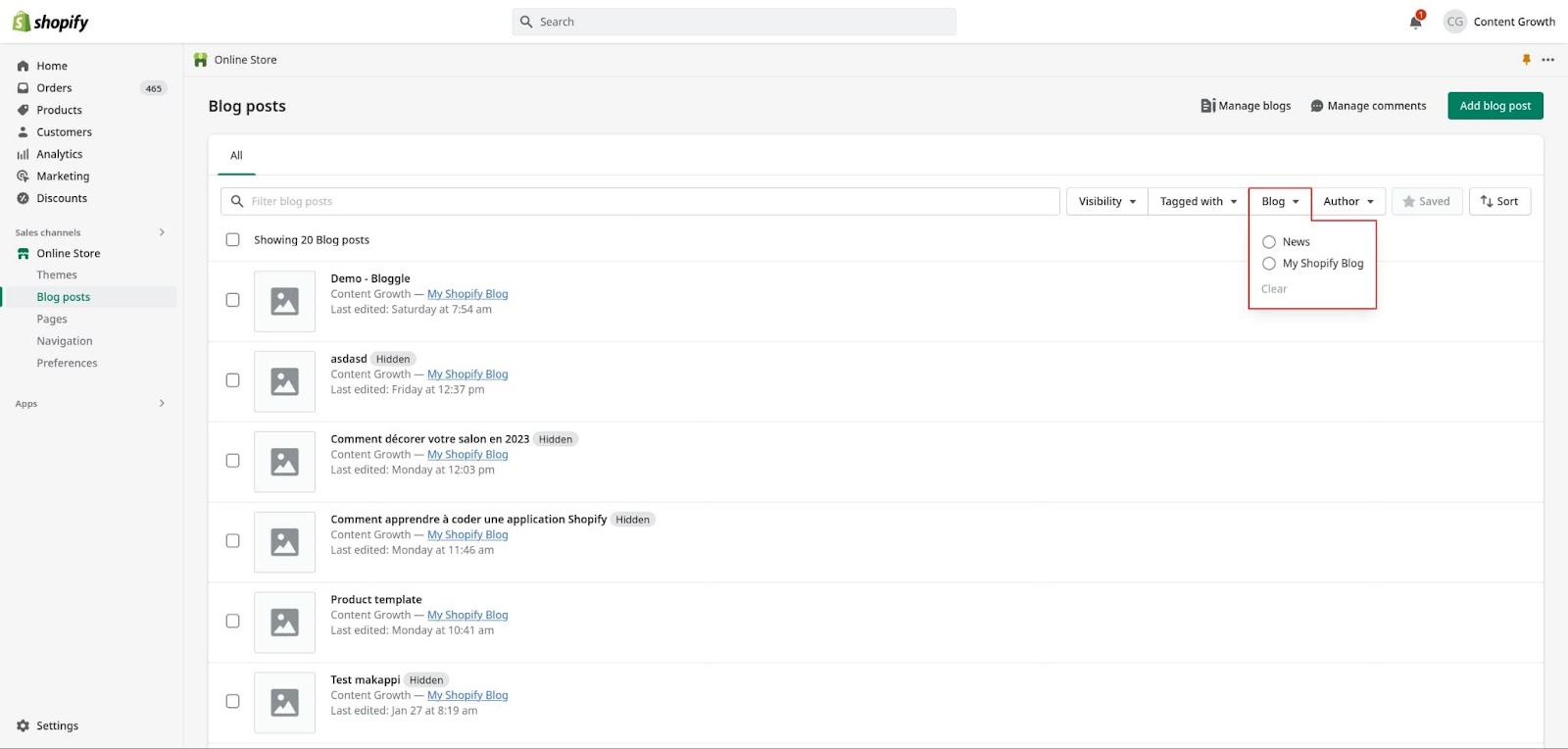Expand the Sales channels section
Viewport: 1568px width, 749px height.
162,232
